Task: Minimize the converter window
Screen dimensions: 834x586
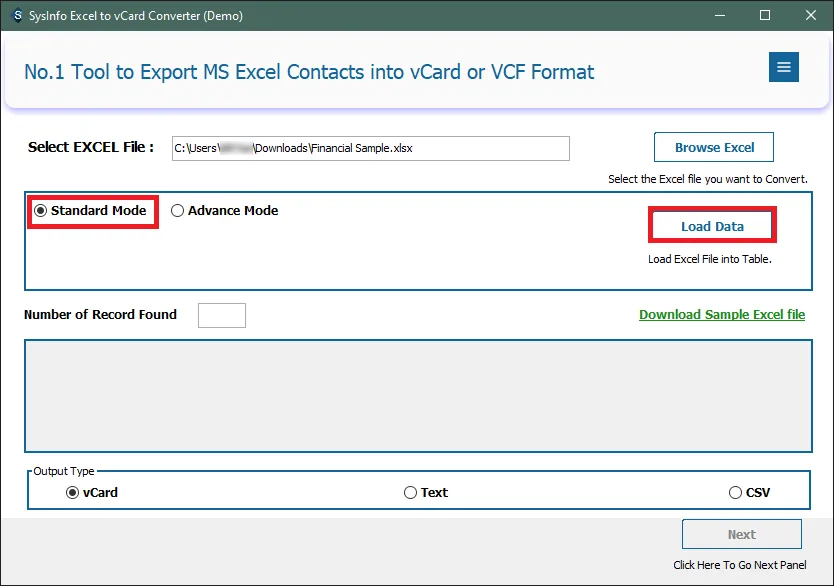Action: (x=718, y=16)
